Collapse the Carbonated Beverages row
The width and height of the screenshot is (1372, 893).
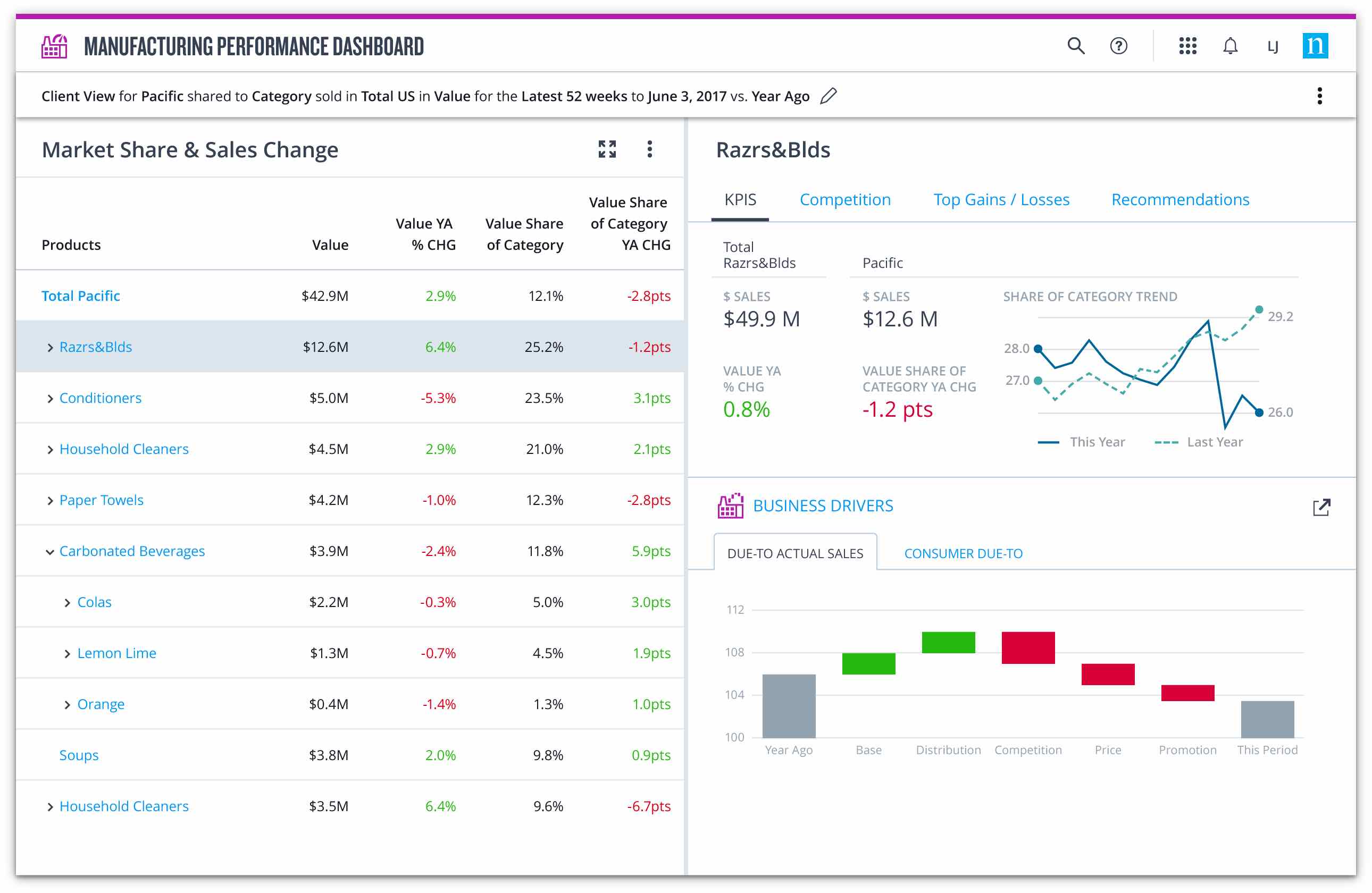click(50, 551)
